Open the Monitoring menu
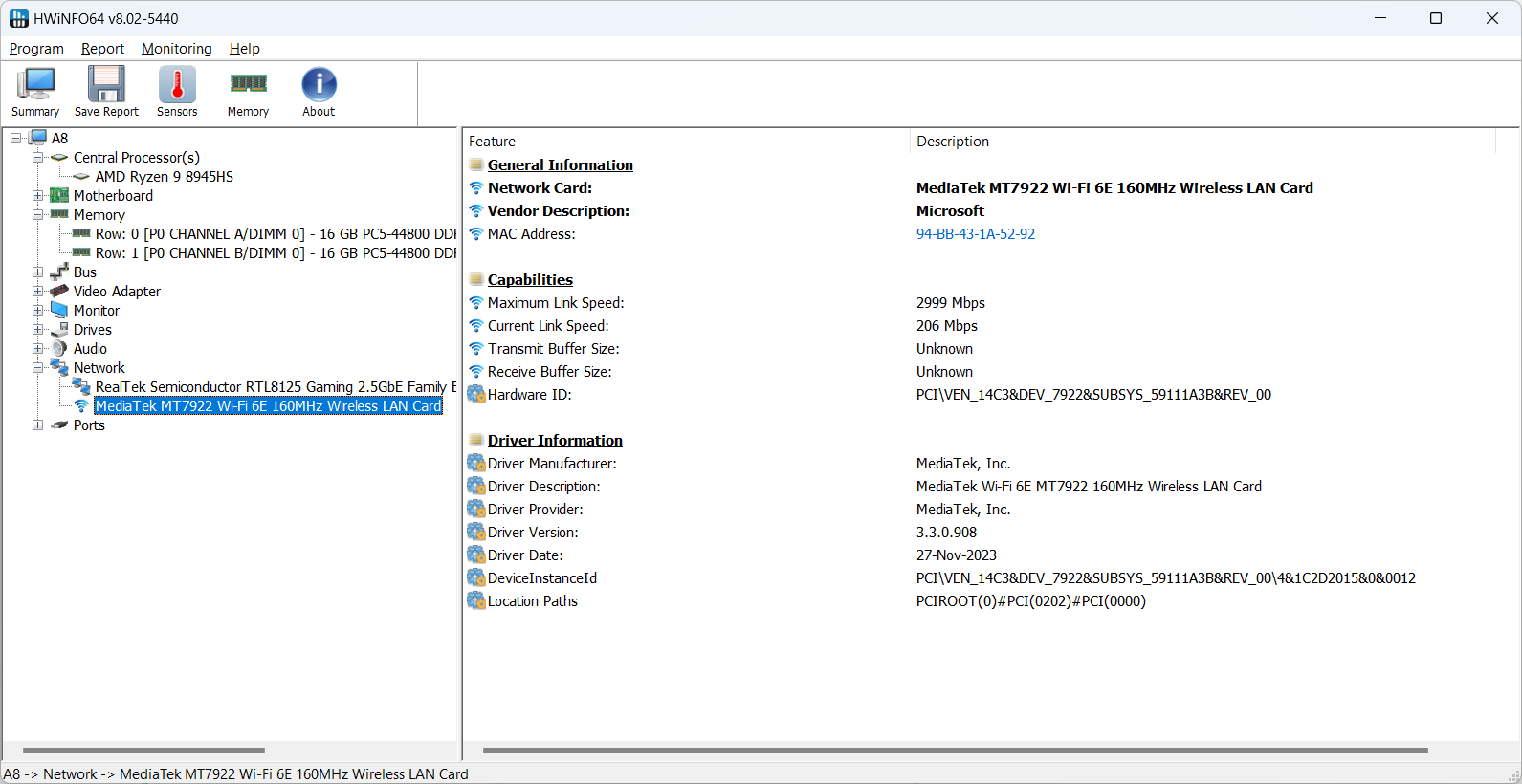1522x784 pixels. (176, 49)
